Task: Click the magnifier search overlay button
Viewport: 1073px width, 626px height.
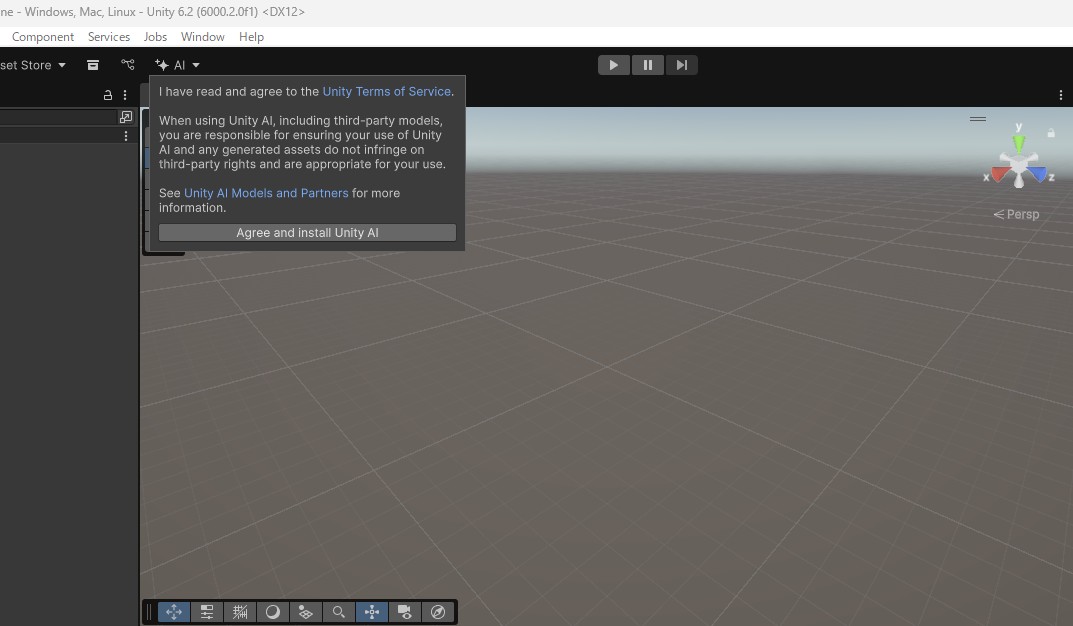Action: [339, 612]
